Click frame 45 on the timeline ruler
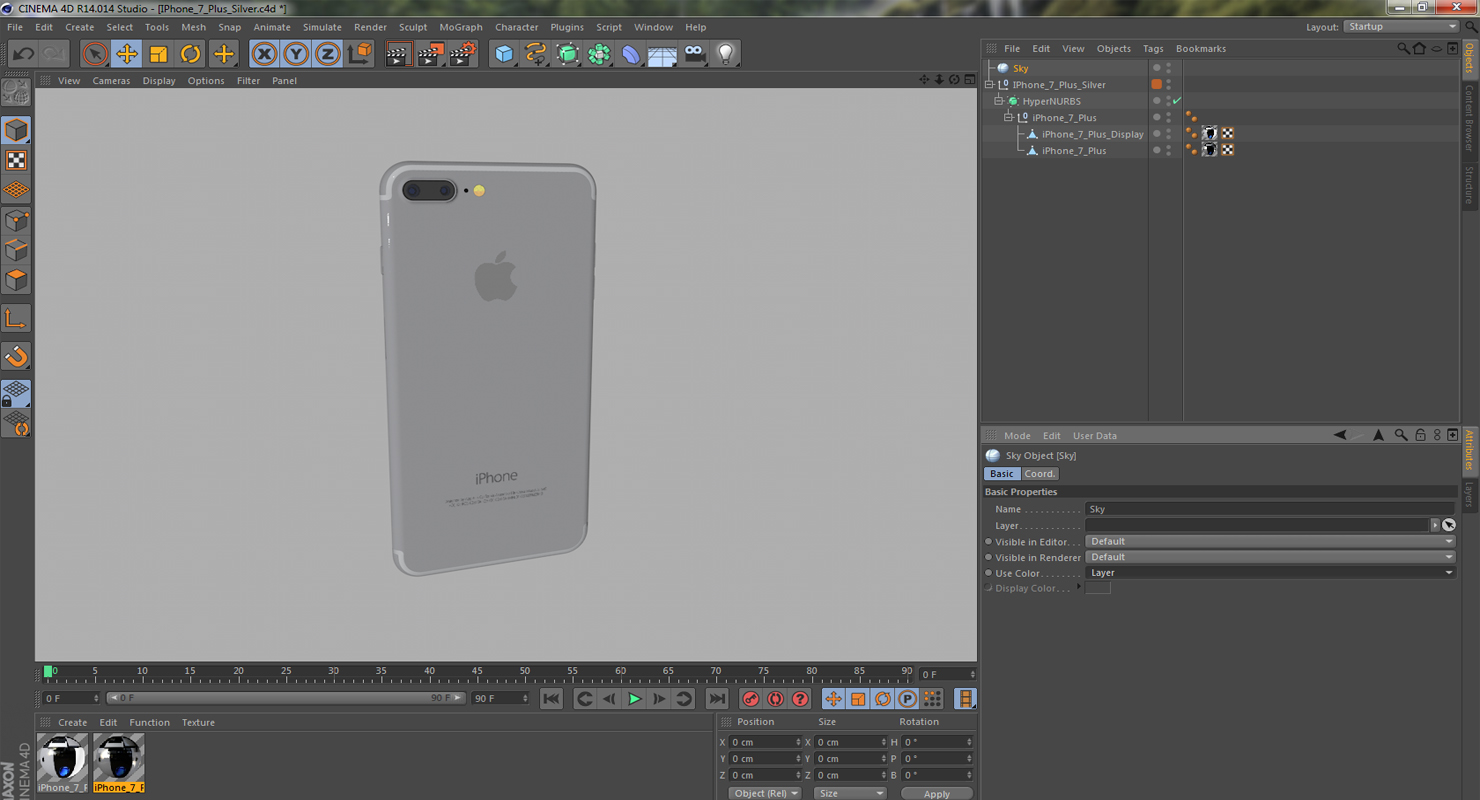The image size is (1480, 800). point(477,671)
